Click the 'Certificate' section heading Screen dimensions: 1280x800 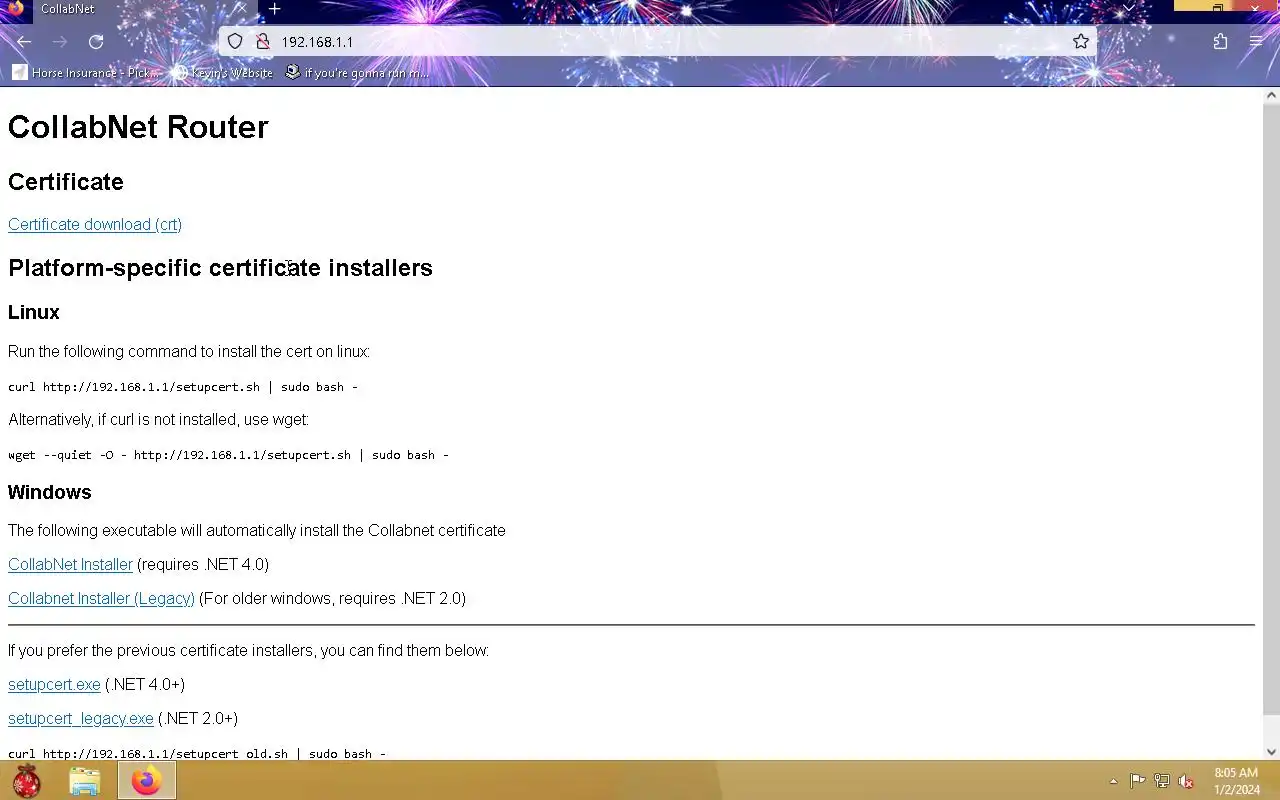pos(66,182)
